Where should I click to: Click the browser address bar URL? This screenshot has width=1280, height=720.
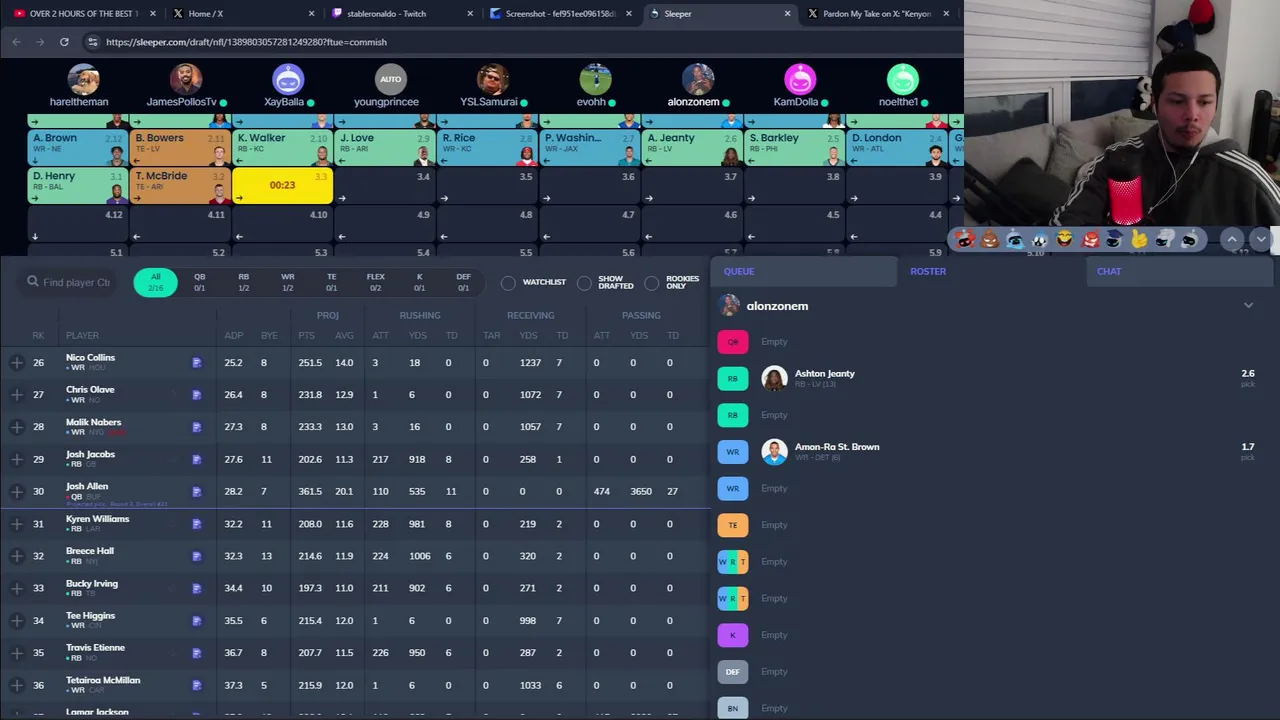(246, 42)
